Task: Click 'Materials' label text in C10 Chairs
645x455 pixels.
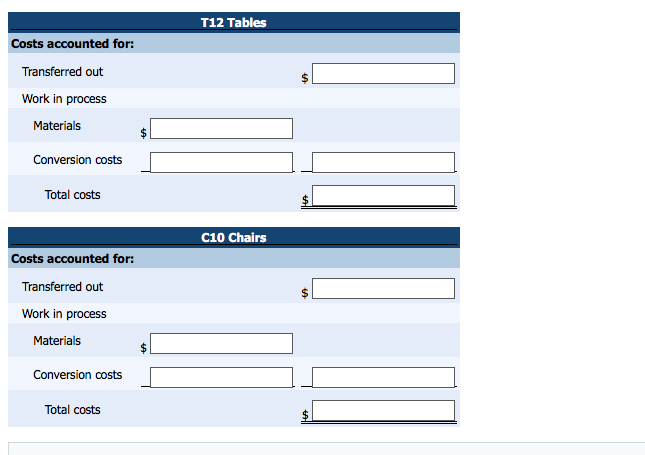Action: tap(57, 341)
